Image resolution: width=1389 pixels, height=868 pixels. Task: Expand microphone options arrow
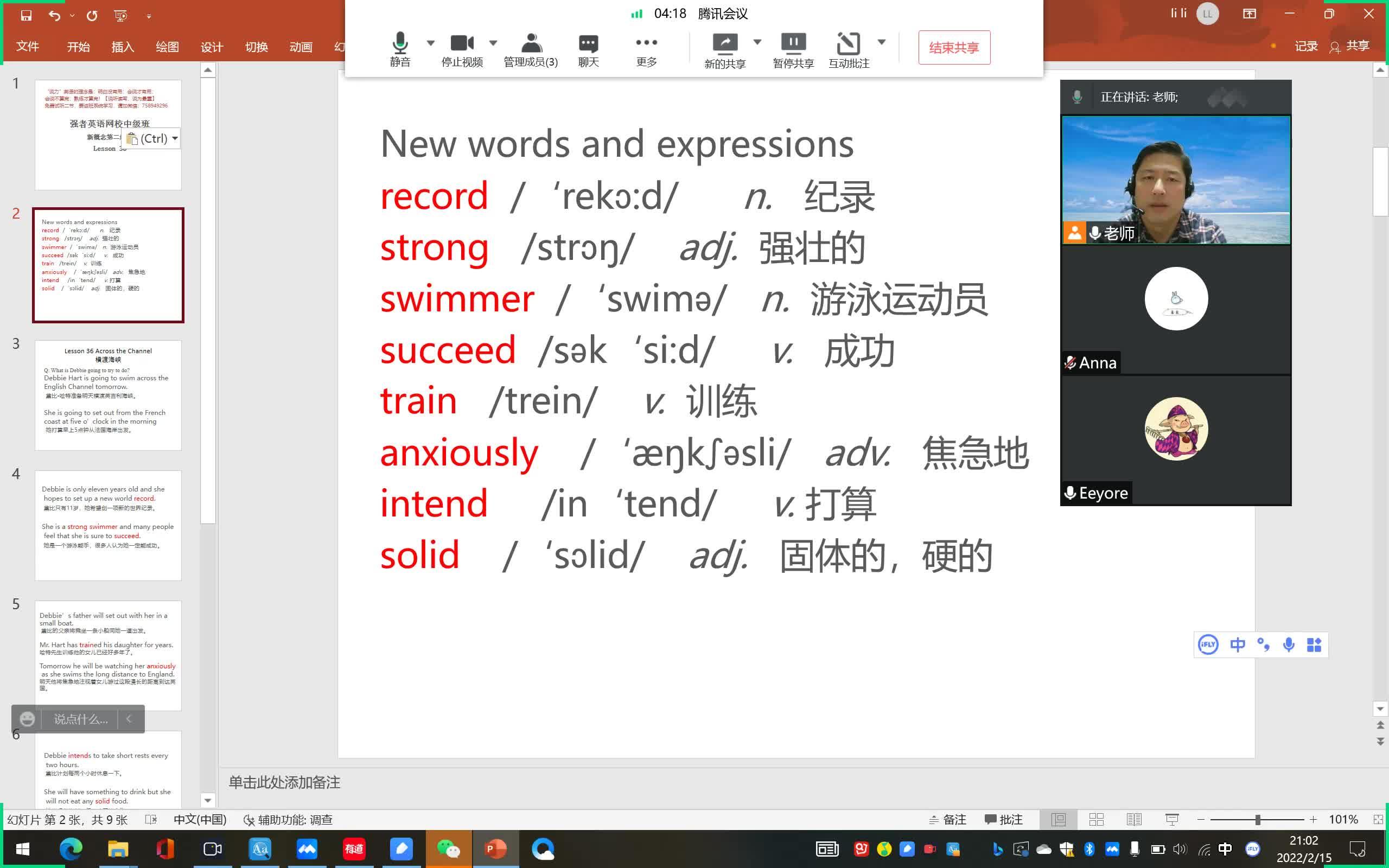coord(430,42)
